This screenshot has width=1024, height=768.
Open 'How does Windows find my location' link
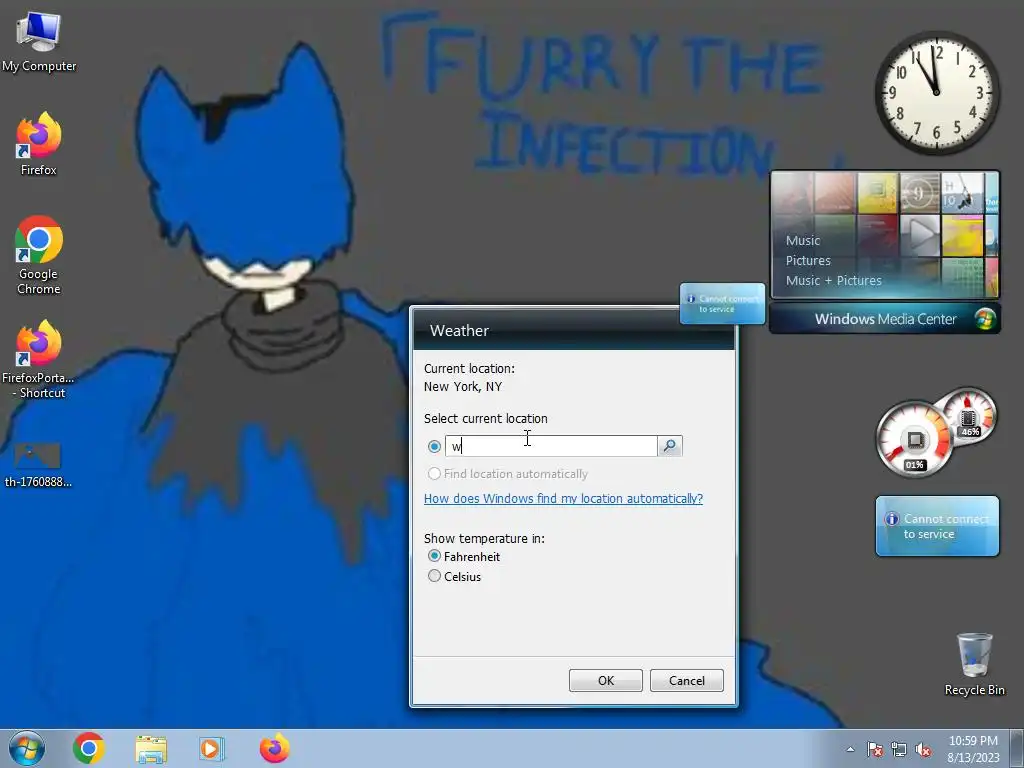pos(563,499)
